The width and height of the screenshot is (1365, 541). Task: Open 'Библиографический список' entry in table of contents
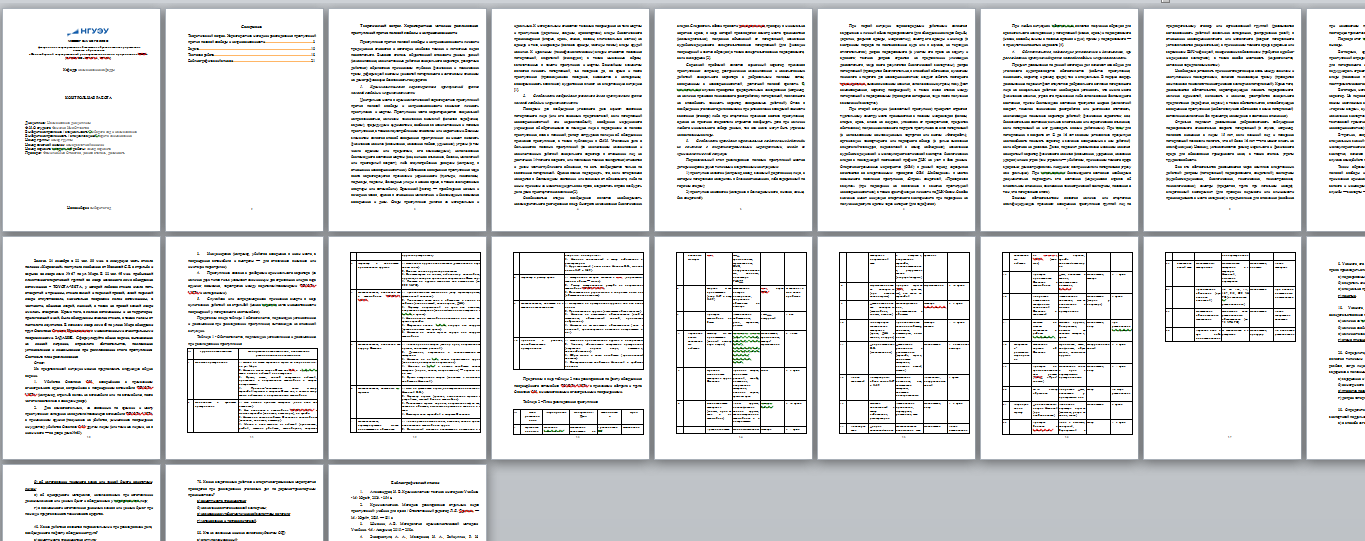point(252,59)
